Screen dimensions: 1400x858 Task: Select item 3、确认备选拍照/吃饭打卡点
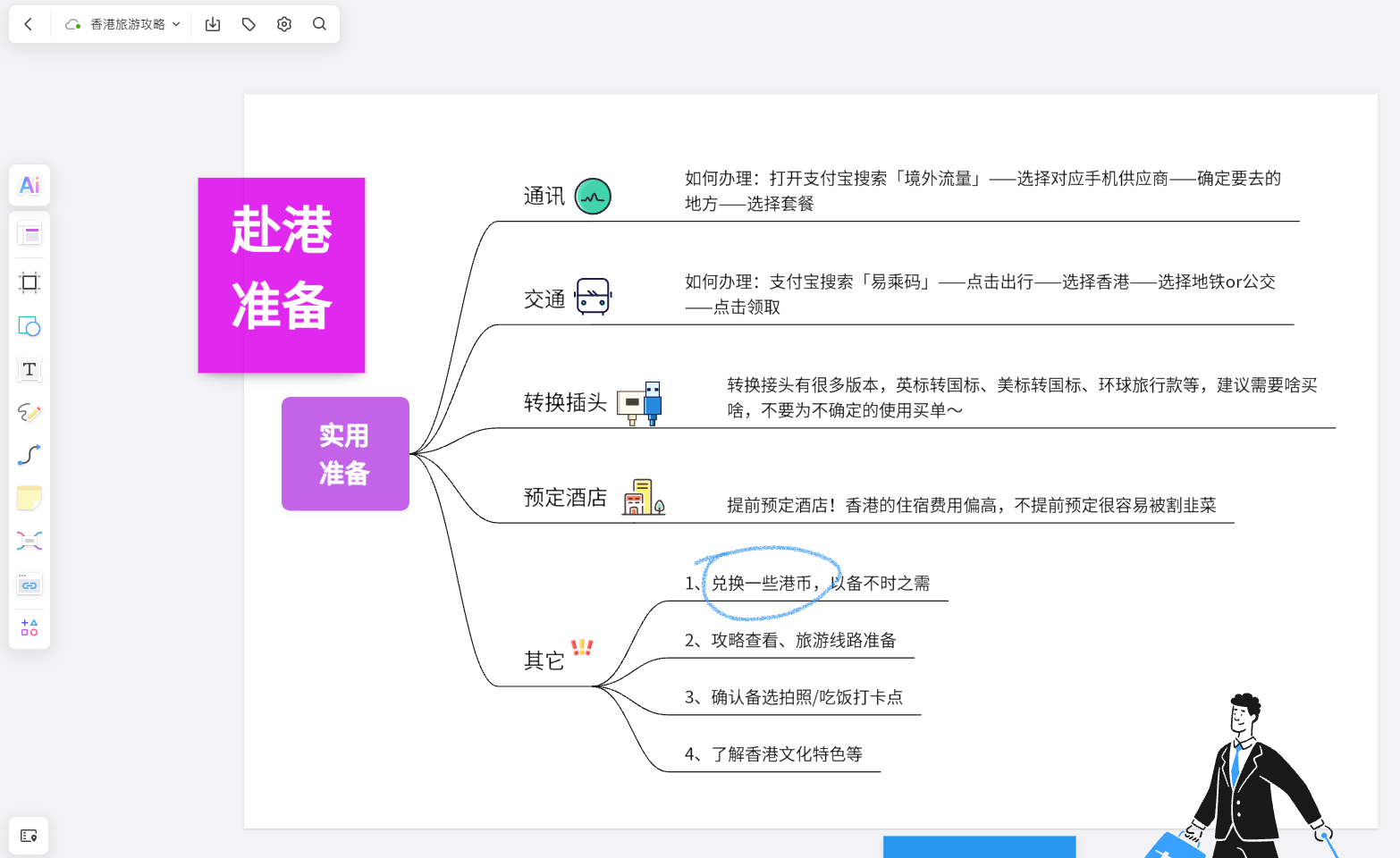[794, 697]
